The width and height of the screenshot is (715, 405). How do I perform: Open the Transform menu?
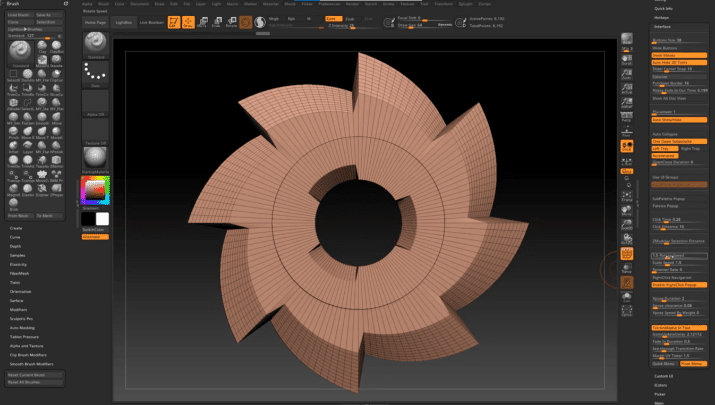[x=443, y=4]
